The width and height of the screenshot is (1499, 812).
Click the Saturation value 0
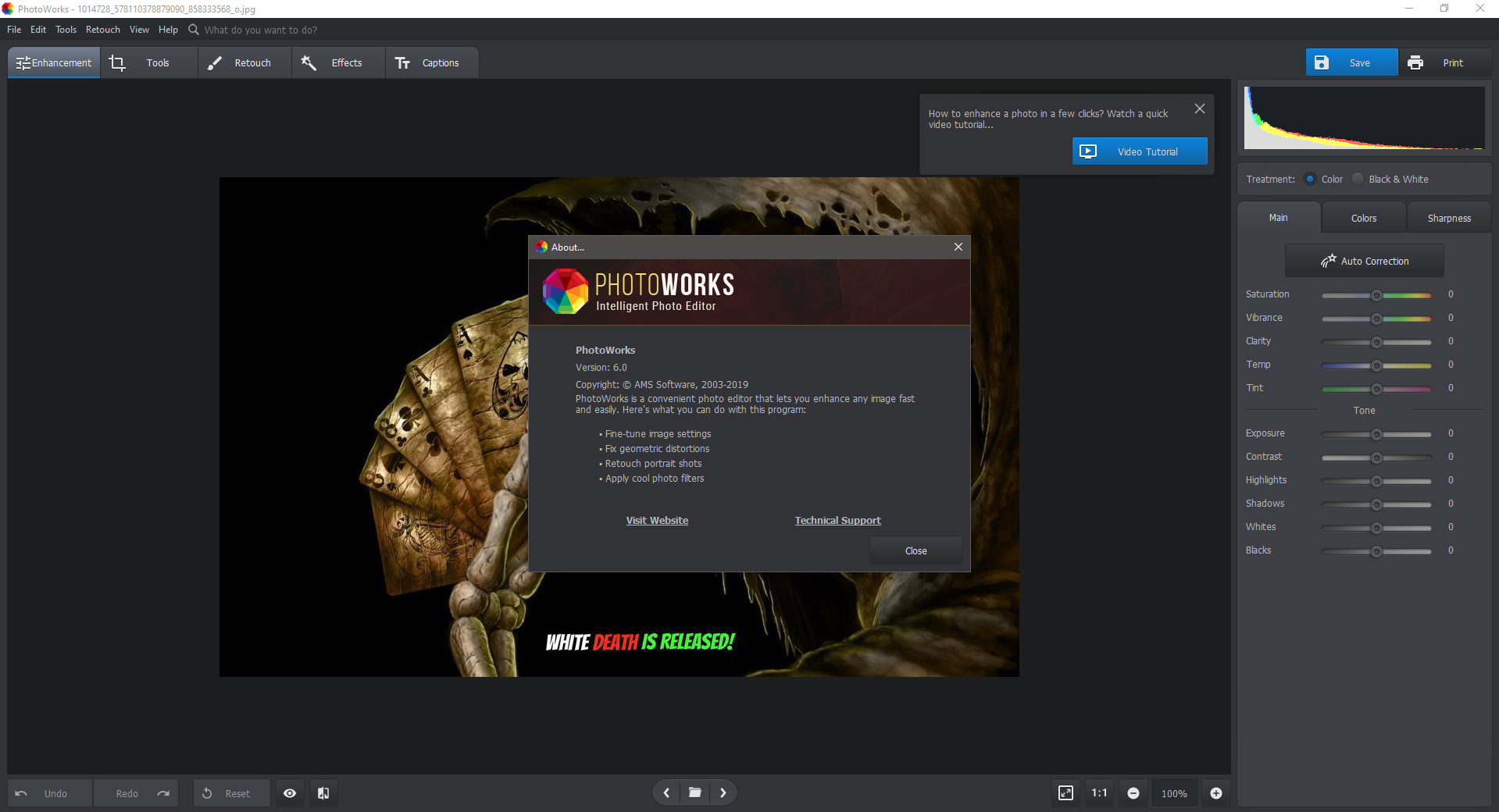pos(1451,294)
